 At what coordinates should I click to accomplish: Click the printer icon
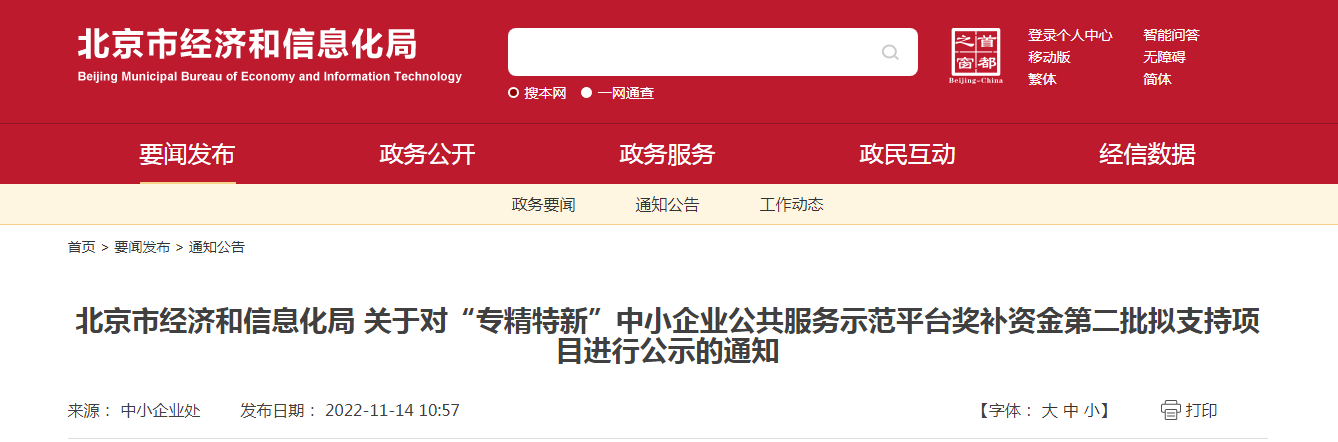pyautogui.click(x=1170, y=410)
